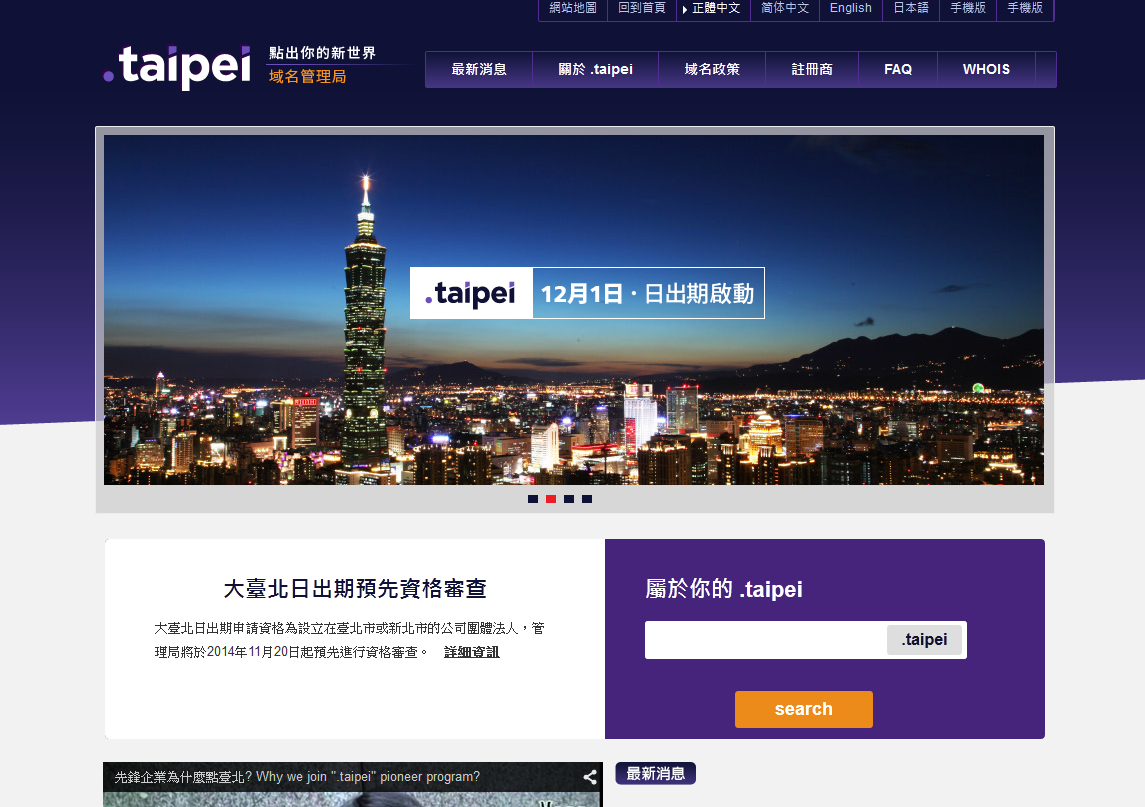Image resolution: width=1145 pixels, height=807 pixels.
Task: Open the 最新消息 navigation menu item
Action: pos(479,69)
